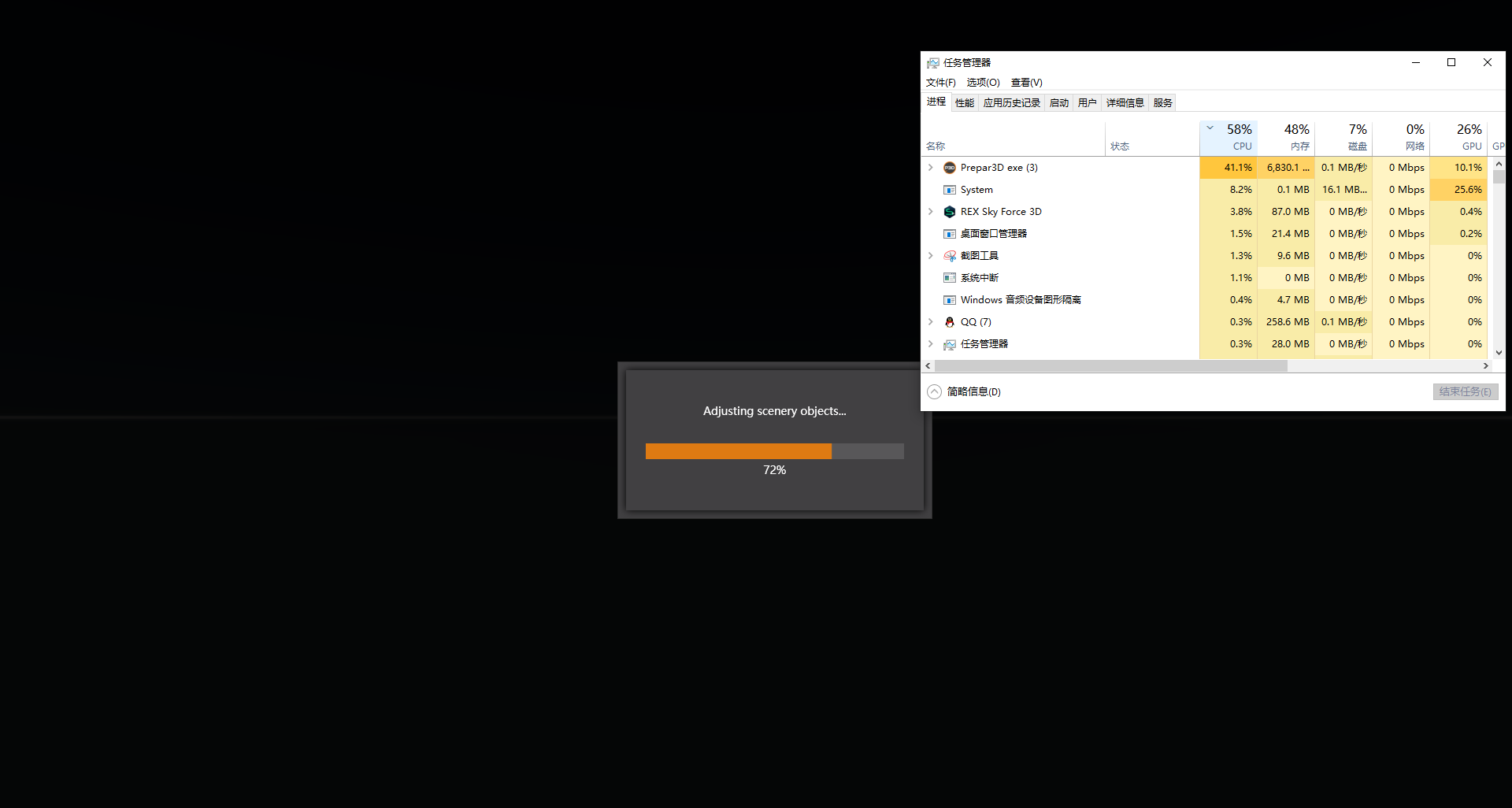This screenshot has height=808, width=1512.
Task: Open the 选项(O) menu
Action: pyautogui.click(x=983, y=83)
